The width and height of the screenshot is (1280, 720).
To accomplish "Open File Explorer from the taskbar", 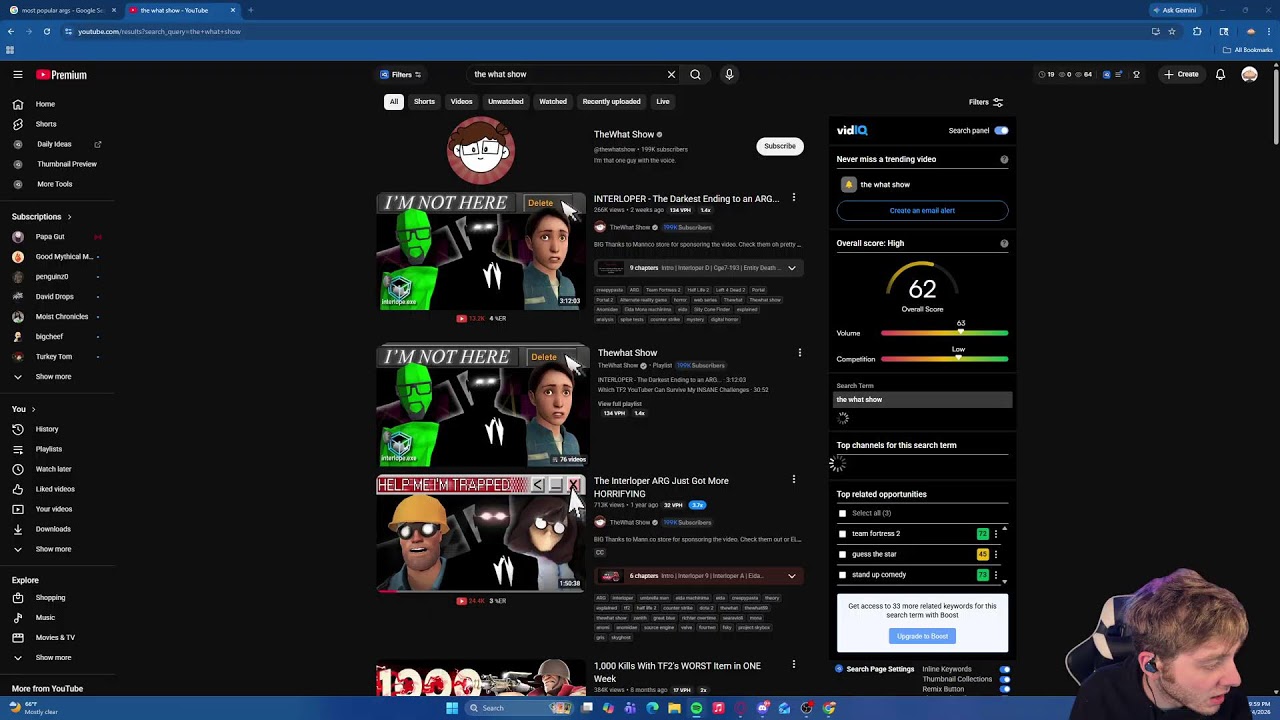I will tap(674, 708).
